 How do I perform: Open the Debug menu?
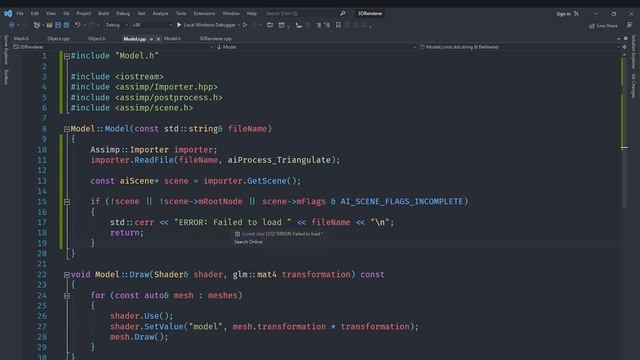(x=123, y=13)
